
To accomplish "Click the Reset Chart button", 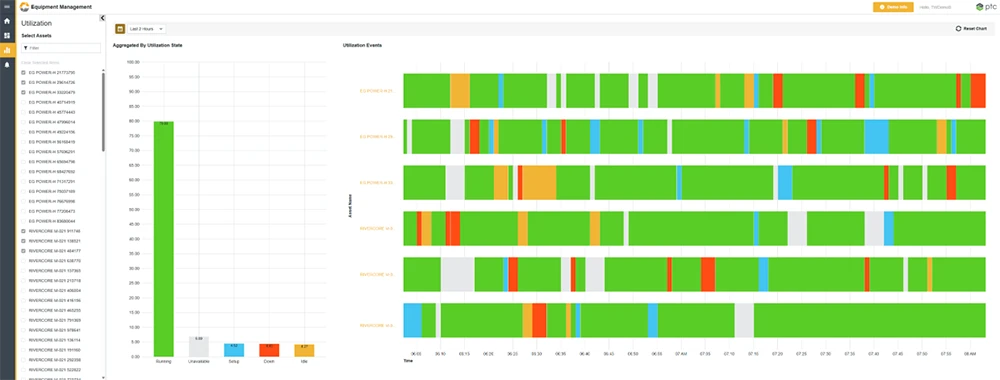I will tap(971, 29).
